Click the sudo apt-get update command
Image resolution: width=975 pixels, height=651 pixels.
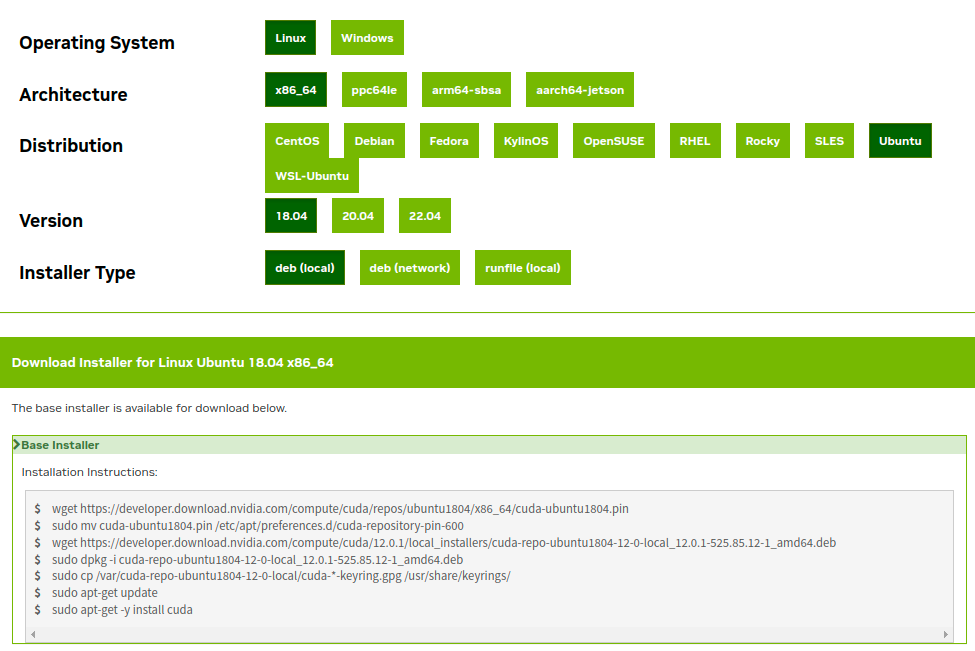(104, 593)
